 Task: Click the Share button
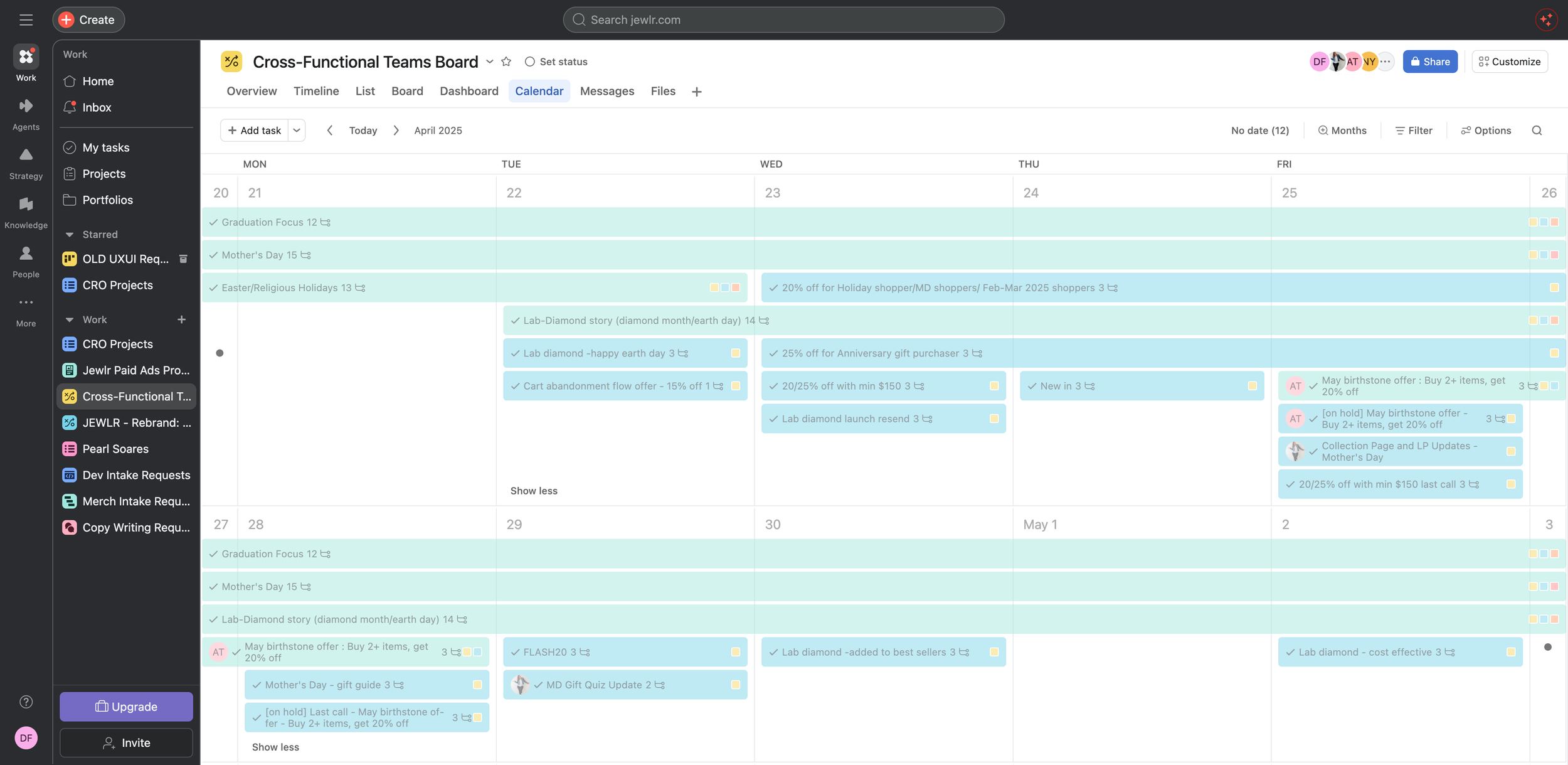[1430, 62]
